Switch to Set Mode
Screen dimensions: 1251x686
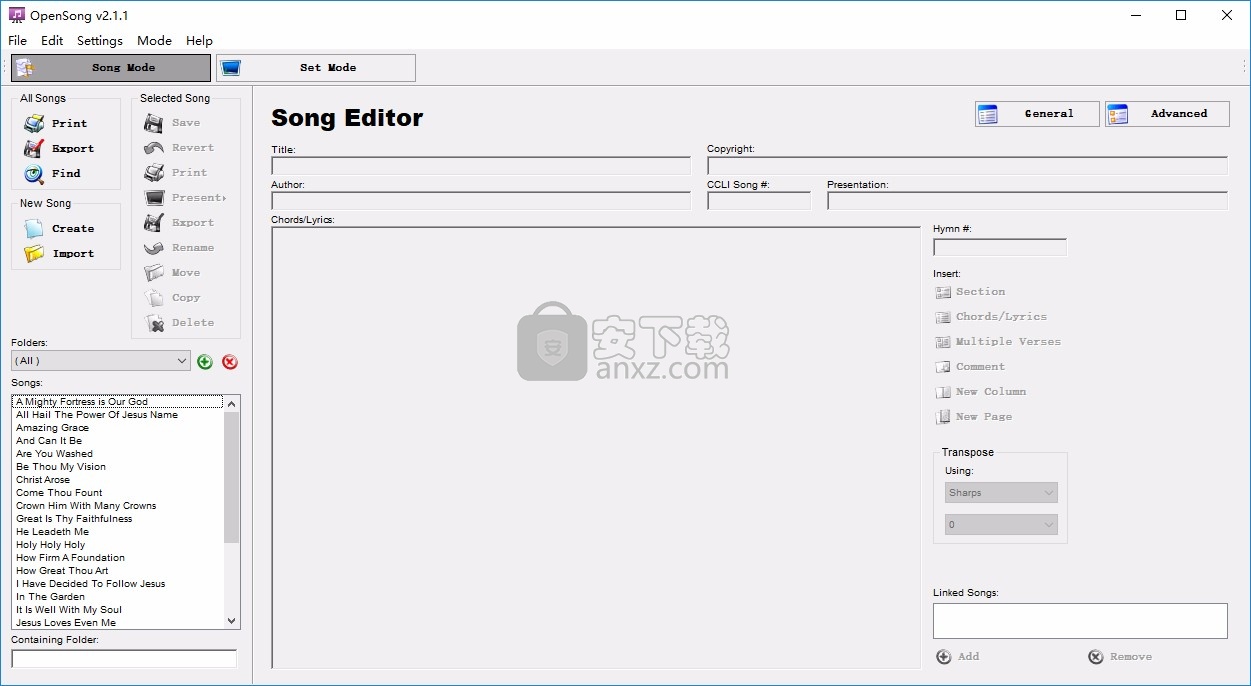(316, 68)
